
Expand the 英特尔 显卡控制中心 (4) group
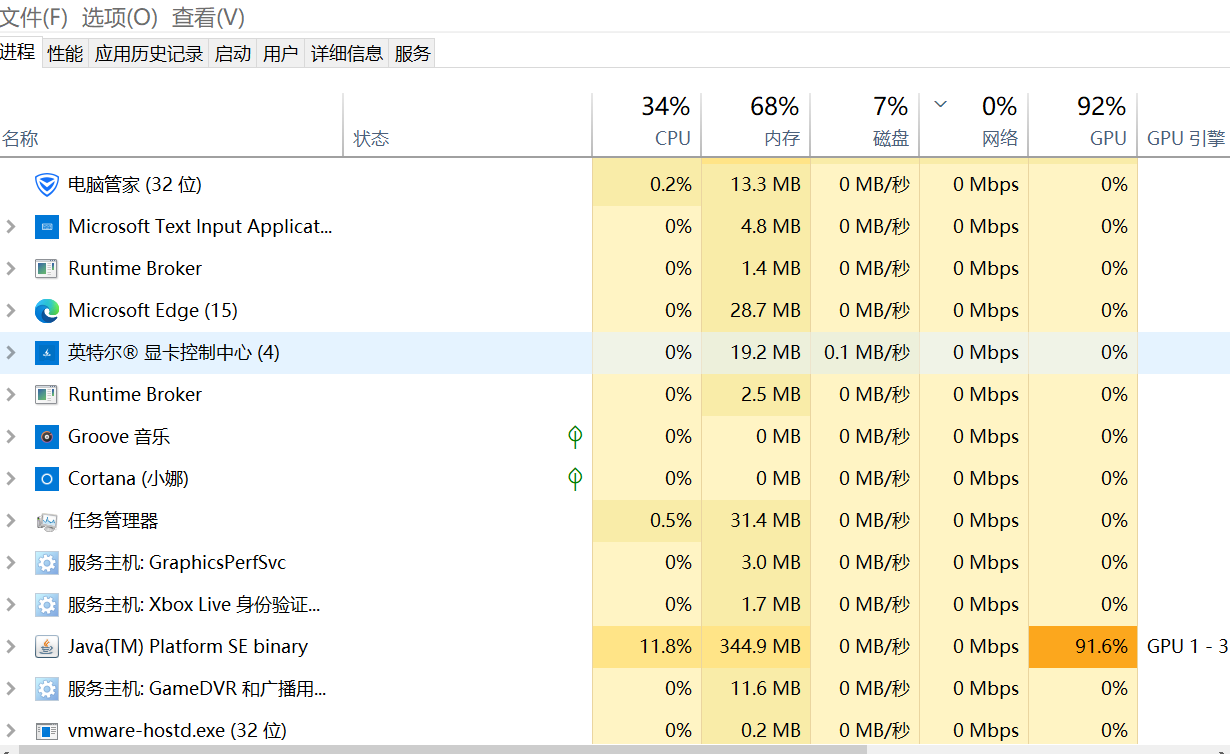point(11,353)
